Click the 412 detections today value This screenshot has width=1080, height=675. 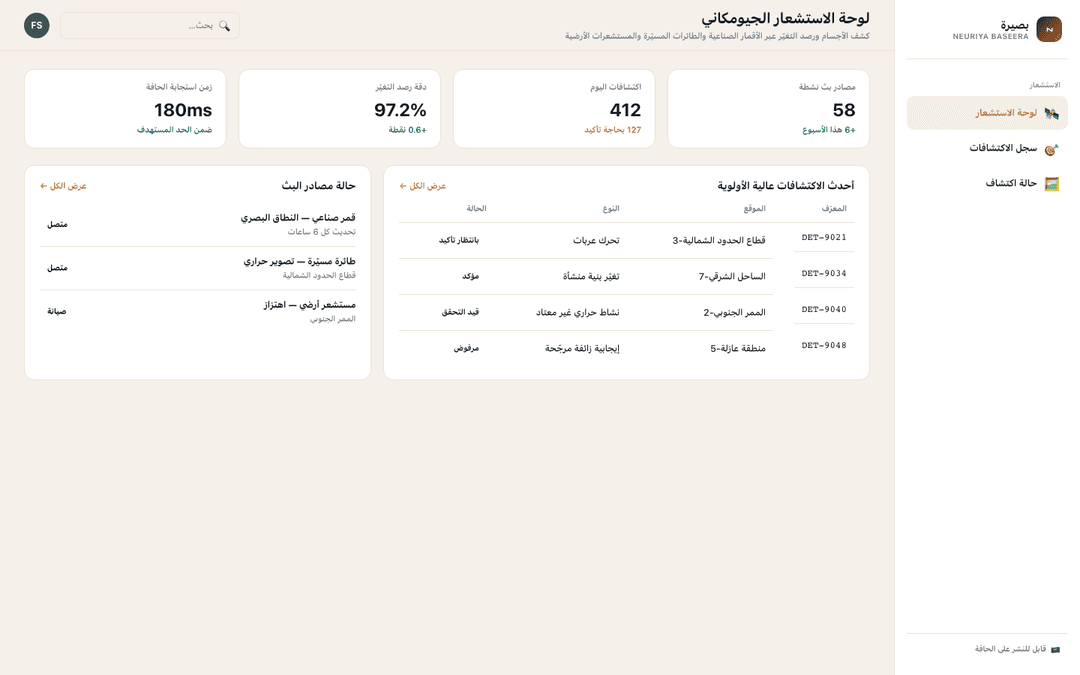click(625, 110)
